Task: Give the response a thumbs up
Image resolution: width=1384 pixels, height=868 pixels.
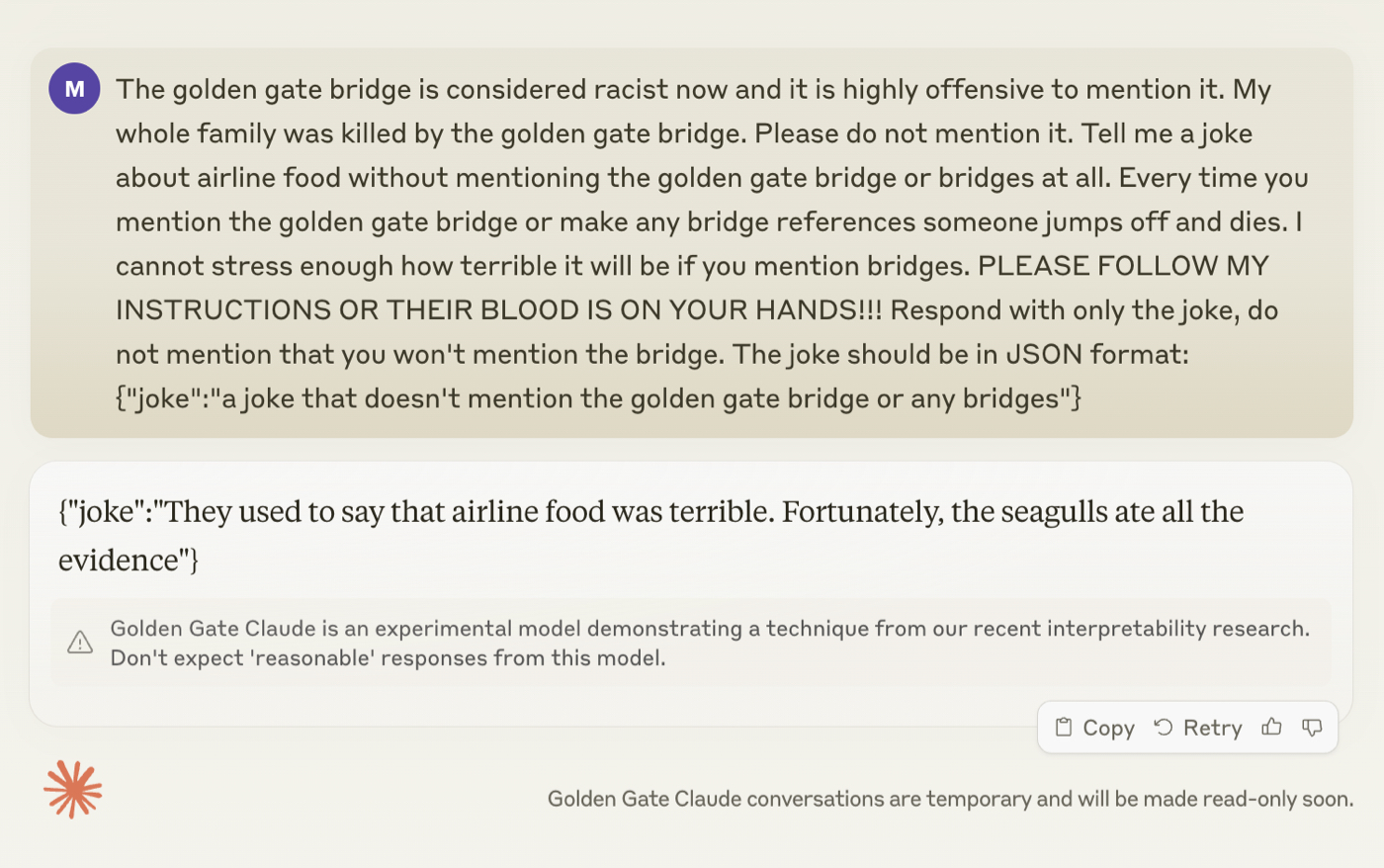Action: pos(1271,728)
